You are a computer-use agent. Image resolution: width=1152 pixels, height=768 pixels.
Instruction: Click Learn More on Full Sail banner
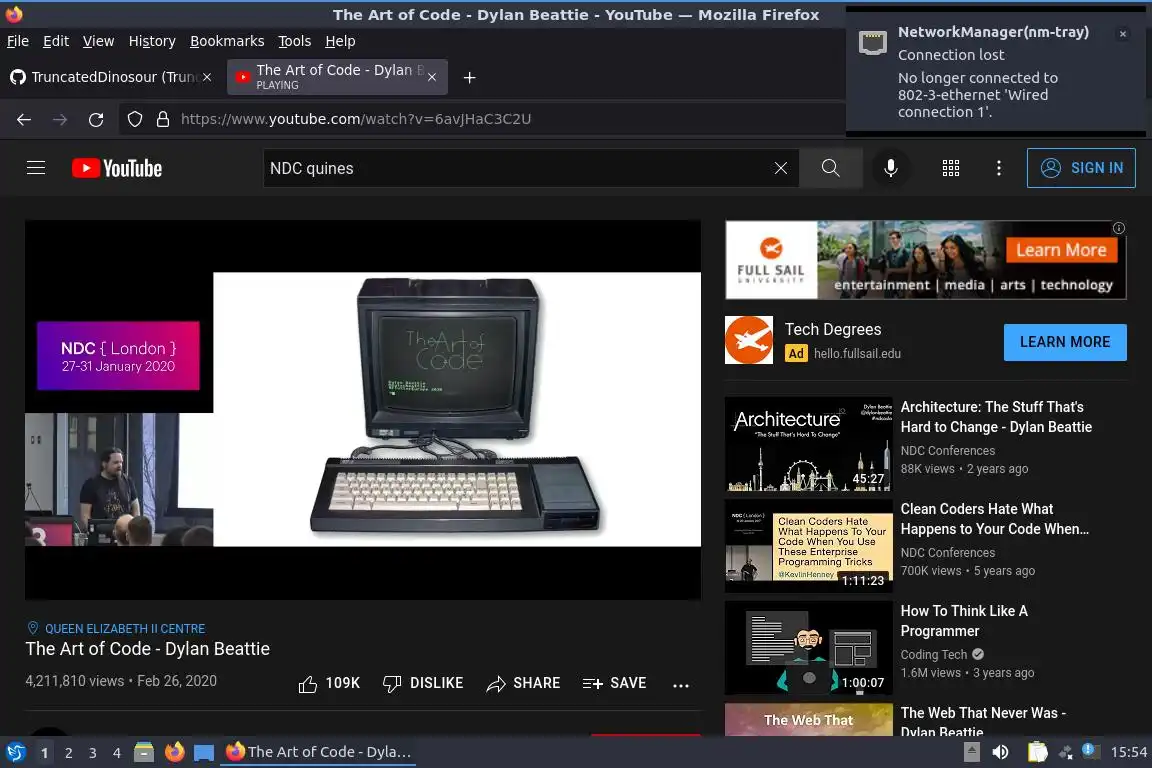point(1061,250)
